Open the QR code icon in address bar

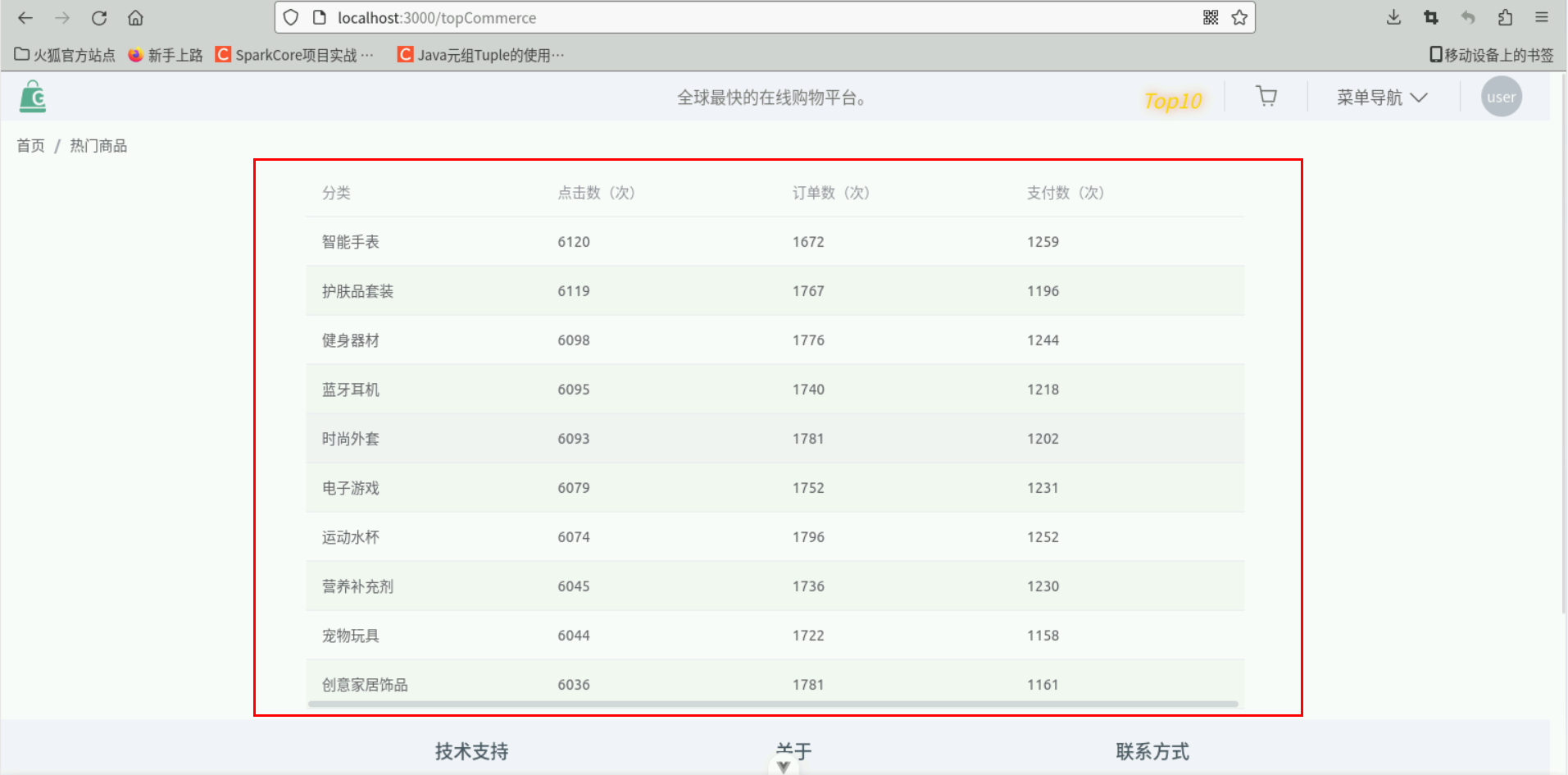coord(1211,17)
